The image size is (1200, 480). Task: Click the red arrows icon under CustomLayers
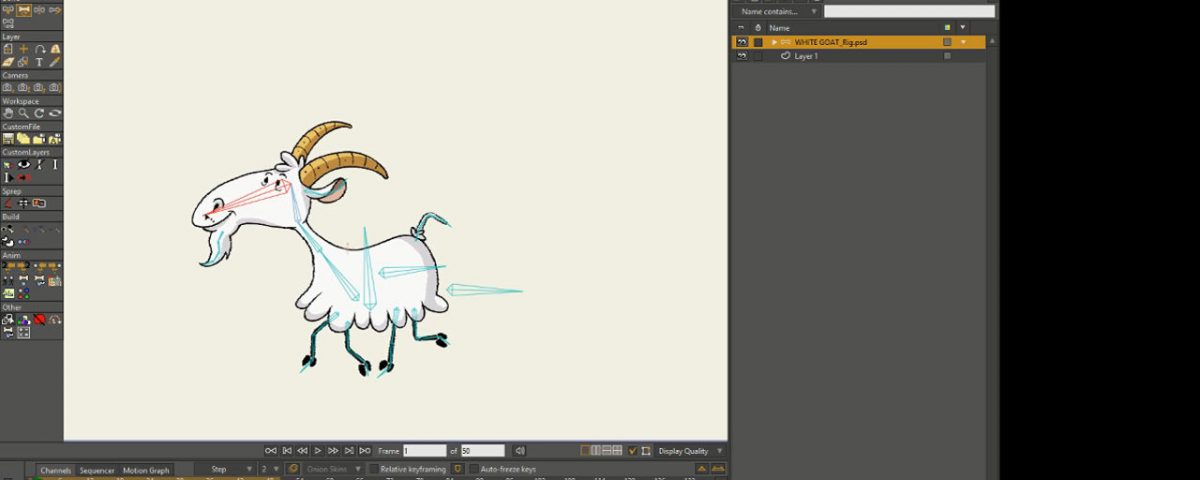23,177
